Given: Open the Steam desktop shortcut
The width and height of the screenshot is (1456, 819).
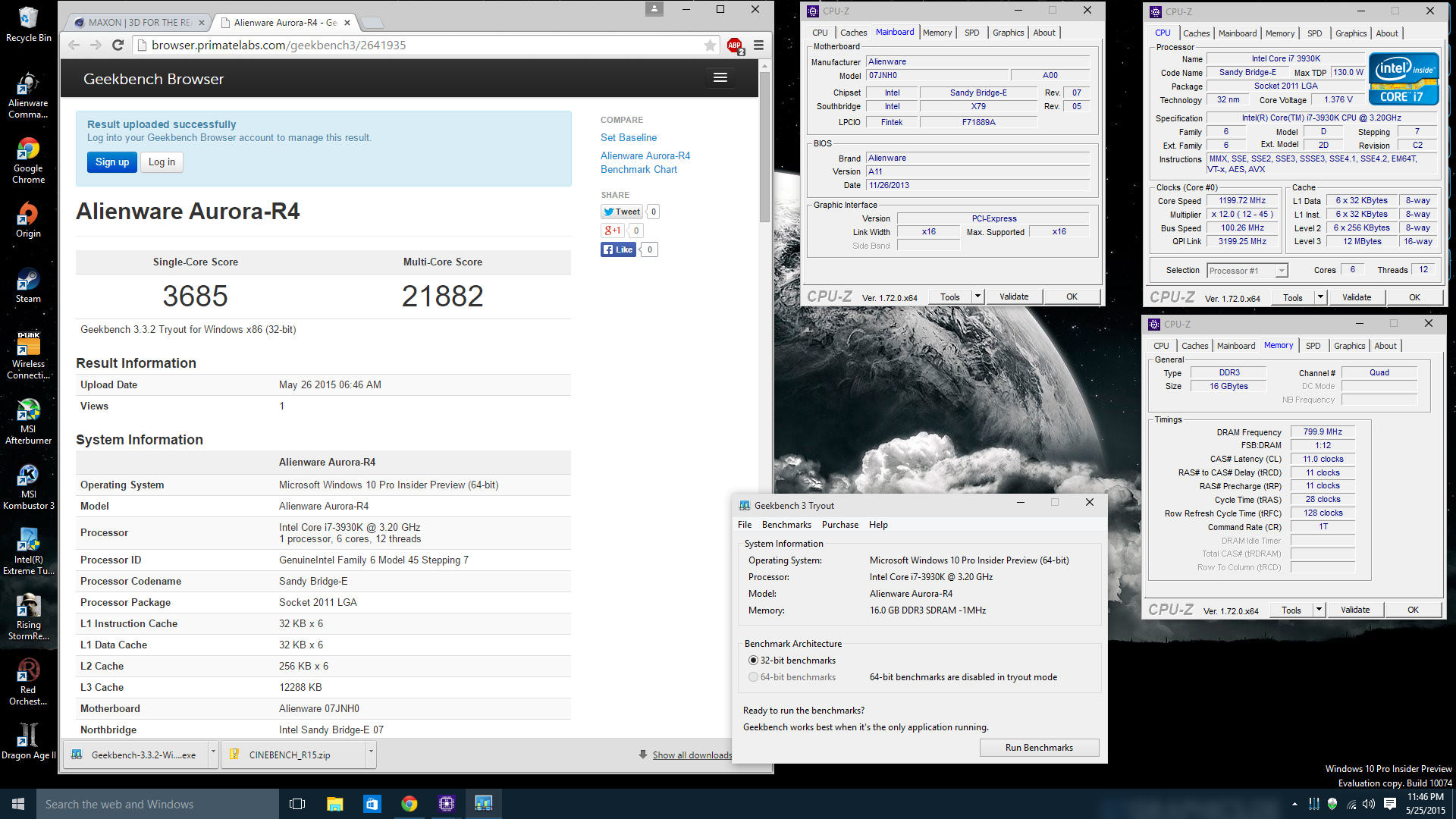Looking at the screenshot, I should pos(28,285).
